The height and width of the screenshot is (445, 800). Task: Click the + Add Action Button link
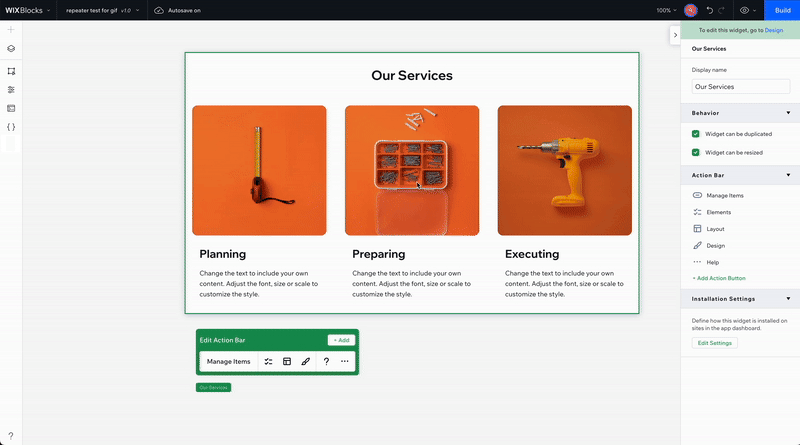pos(719,278)
